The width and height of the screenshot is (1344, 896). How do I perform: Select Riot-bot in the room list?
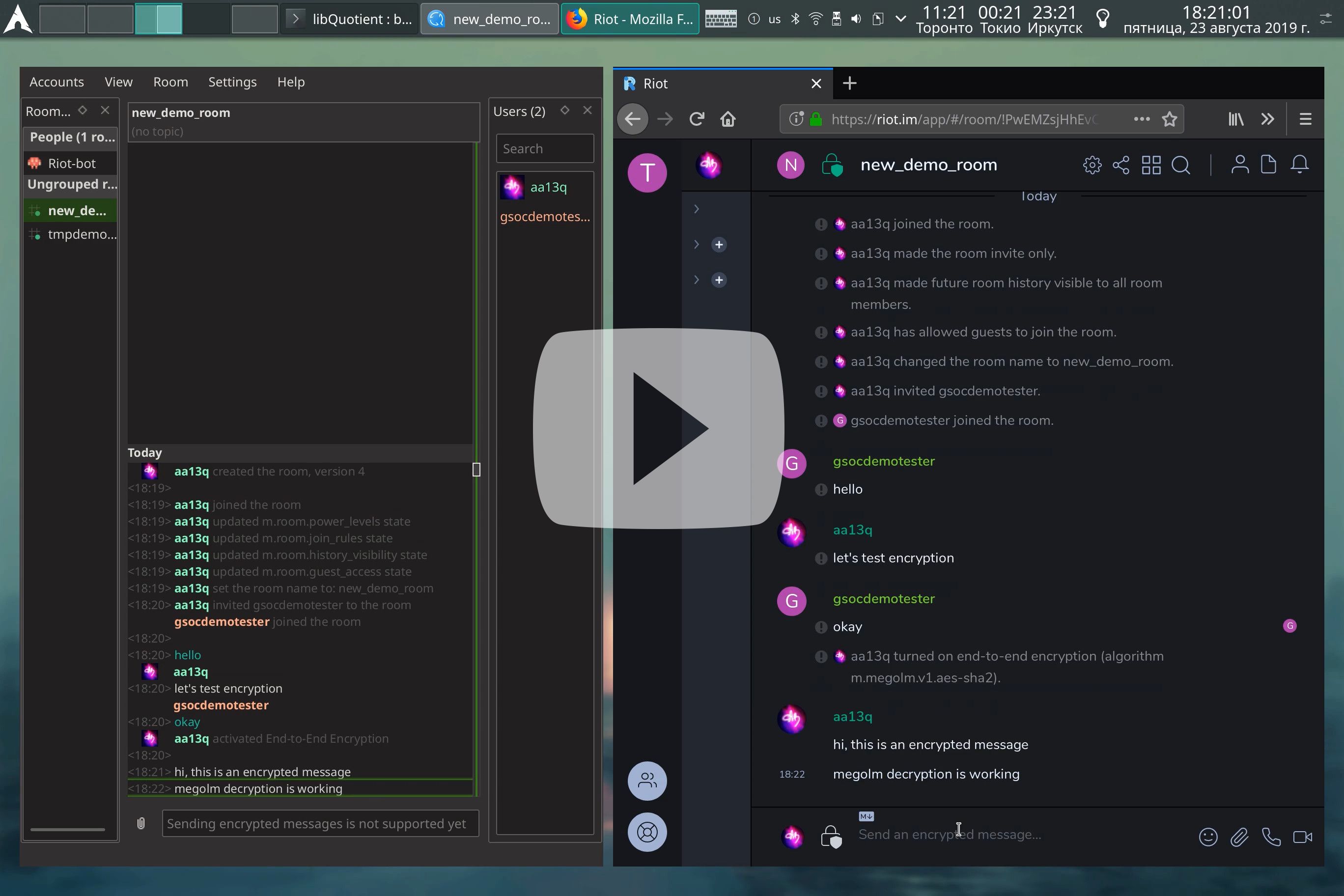[70, 164]
